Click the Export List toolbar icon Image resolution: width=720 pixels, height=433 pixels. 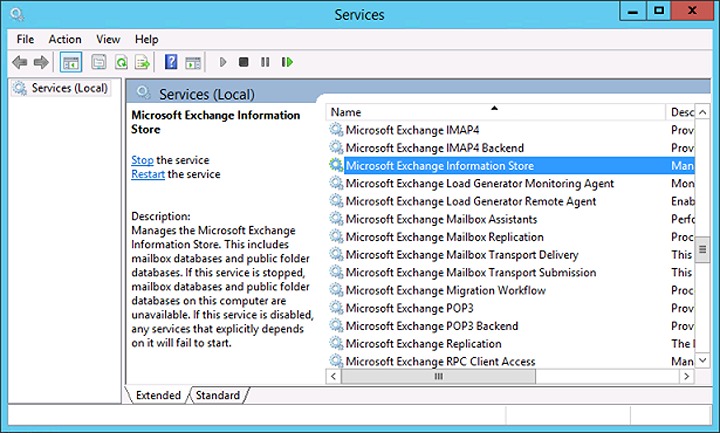[143, 62]
